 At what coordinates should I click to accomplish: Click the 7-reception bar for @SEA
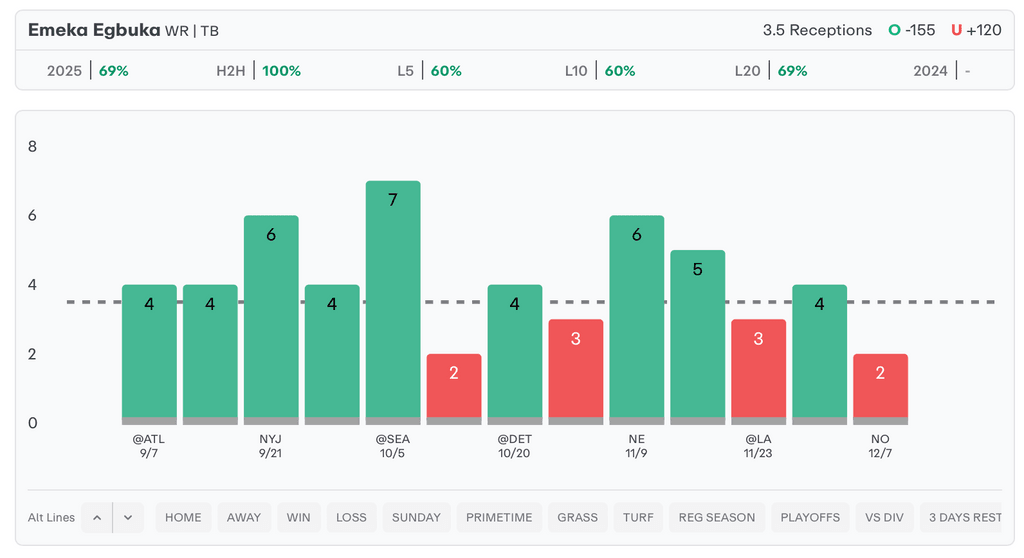click(393, 300)
